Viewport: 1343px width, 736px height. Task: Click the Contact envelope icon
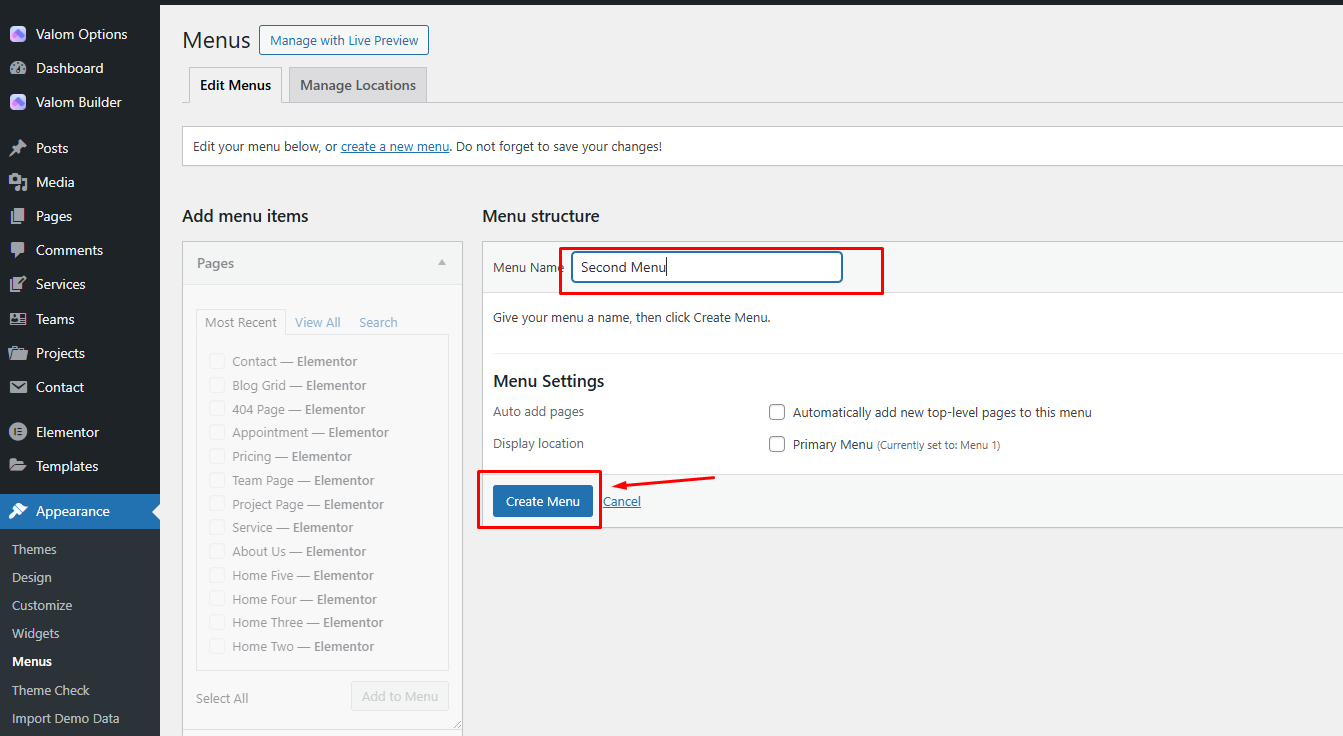click(x=18, y=387)
